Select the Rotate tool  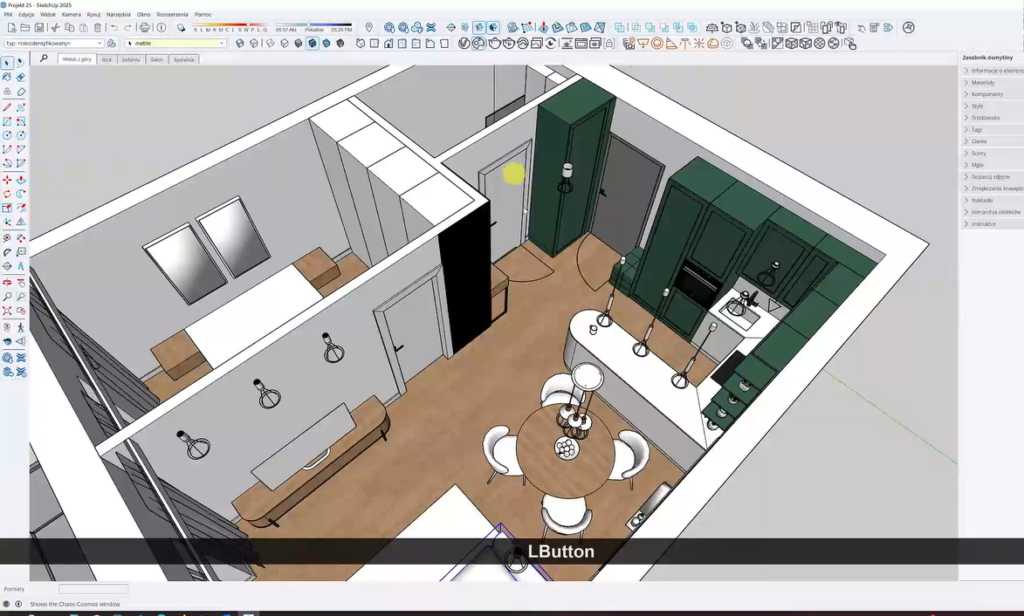tap(7, 194)
